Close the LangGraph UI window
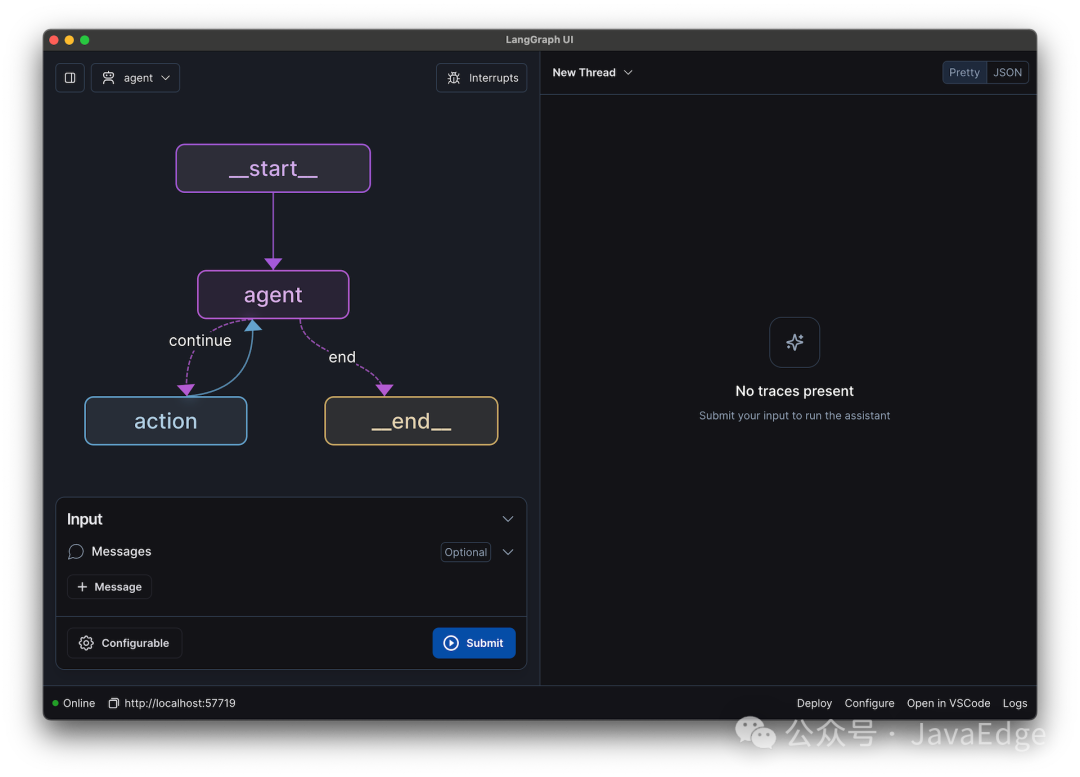The image size is (1080, 777). (54, 40)
